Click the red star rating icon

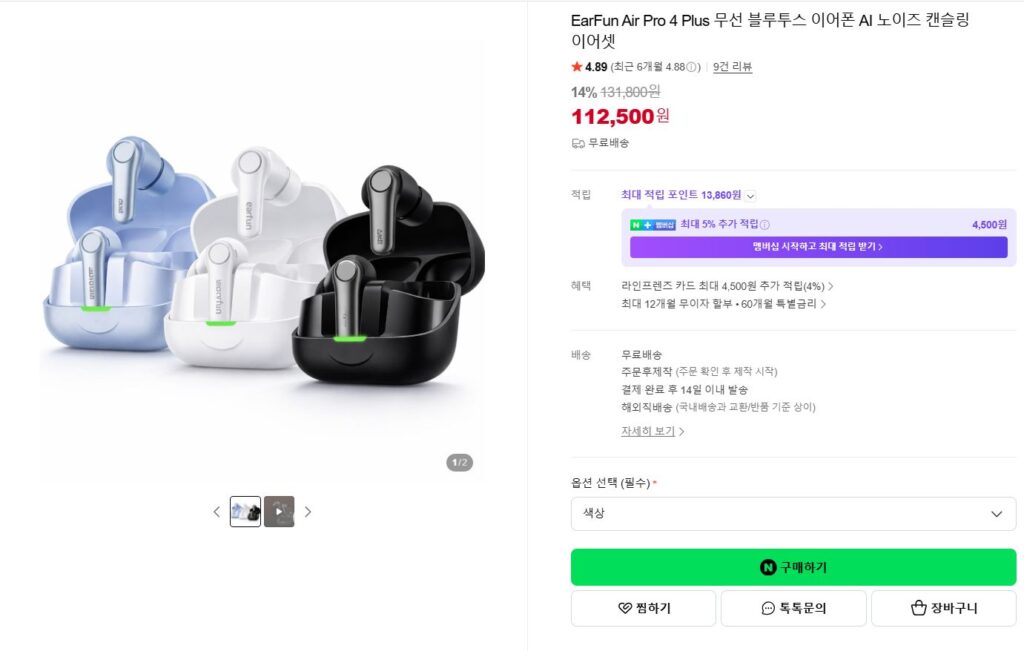(576, 67)
